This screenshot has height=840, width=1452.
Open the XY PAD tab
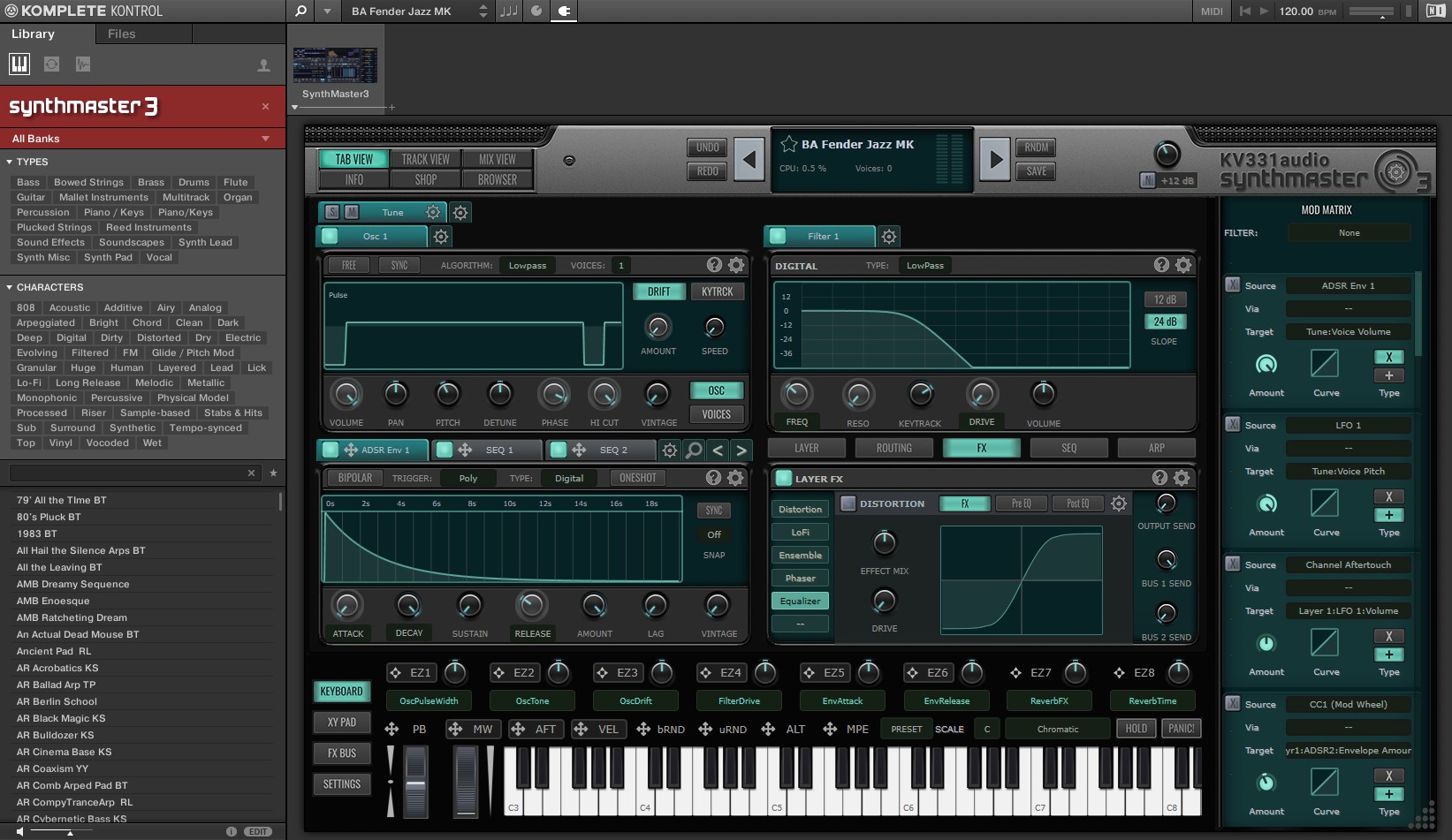click(x=342, y=723)
